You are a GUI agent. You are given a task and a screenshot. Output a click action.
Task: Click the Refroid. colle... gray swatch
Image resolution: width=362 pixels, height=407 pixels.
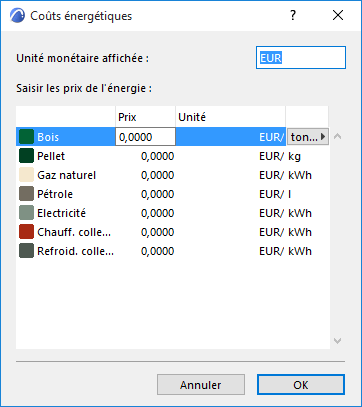27,251
